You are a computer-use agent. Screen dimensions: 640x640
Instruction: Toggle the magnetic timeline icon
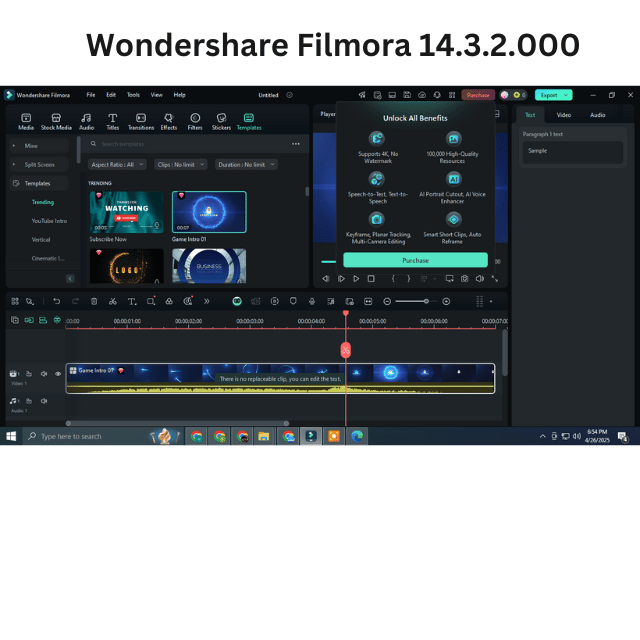pos(43,320)
